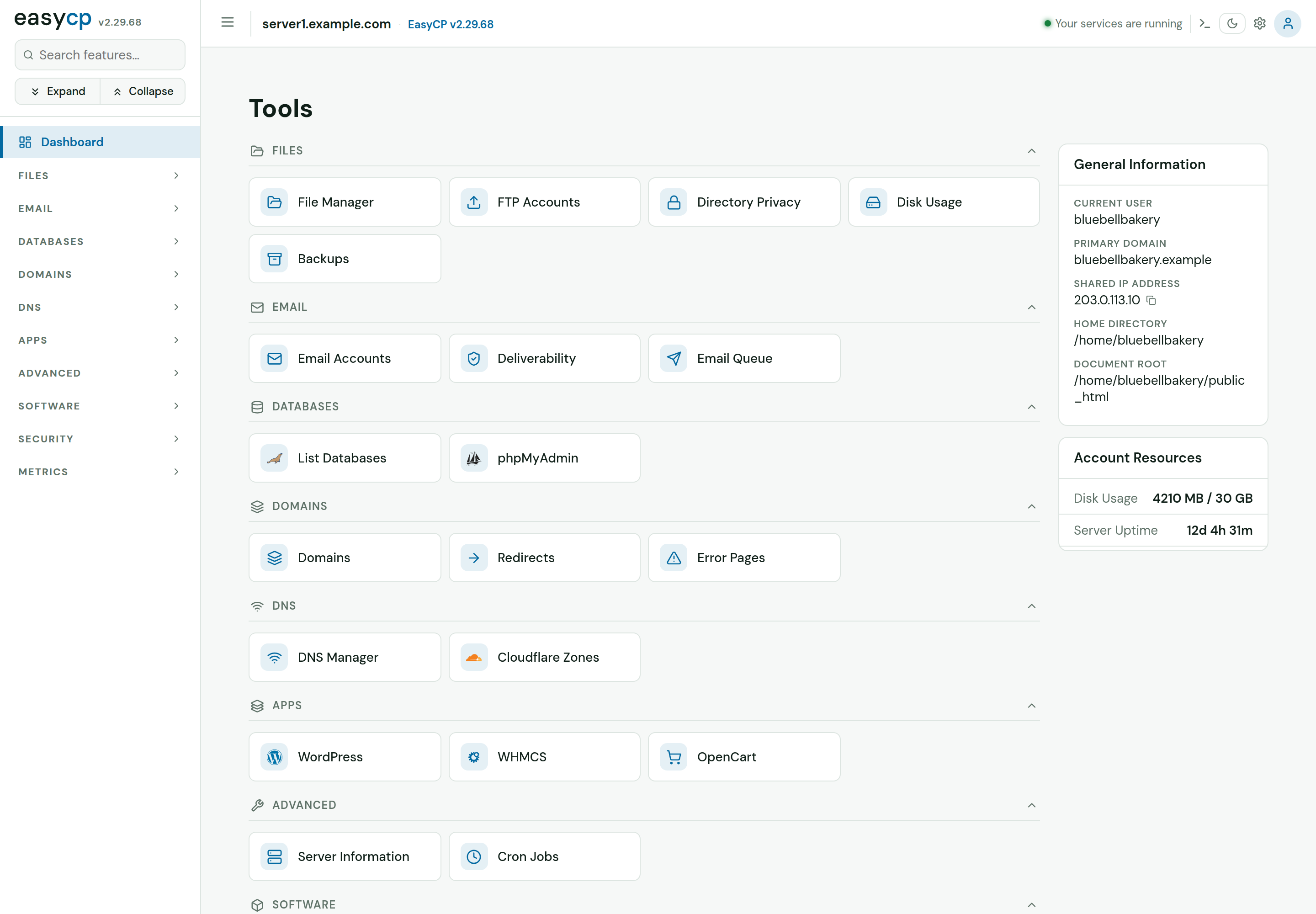Collapse the SOFTWARE tools section

pos(1031,905)
